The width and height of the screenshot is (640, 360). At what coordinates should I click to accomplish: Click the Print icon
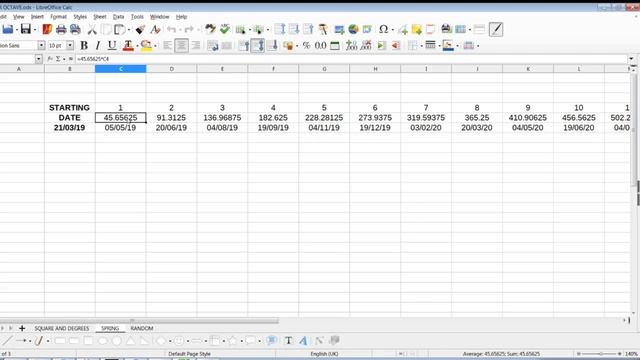tap(61, 29)
